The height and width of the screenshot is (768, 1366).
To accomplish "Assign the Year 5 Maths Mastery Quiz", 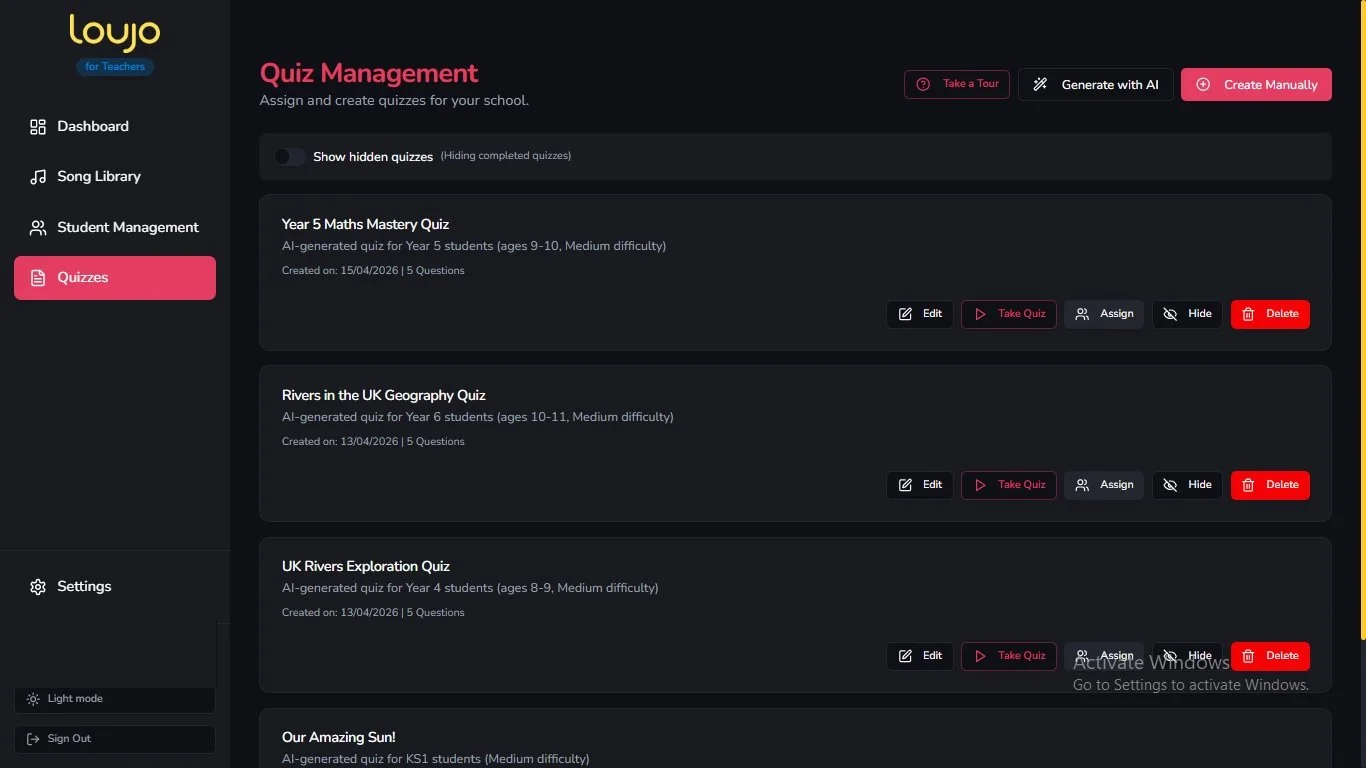I will (1104, 314).
